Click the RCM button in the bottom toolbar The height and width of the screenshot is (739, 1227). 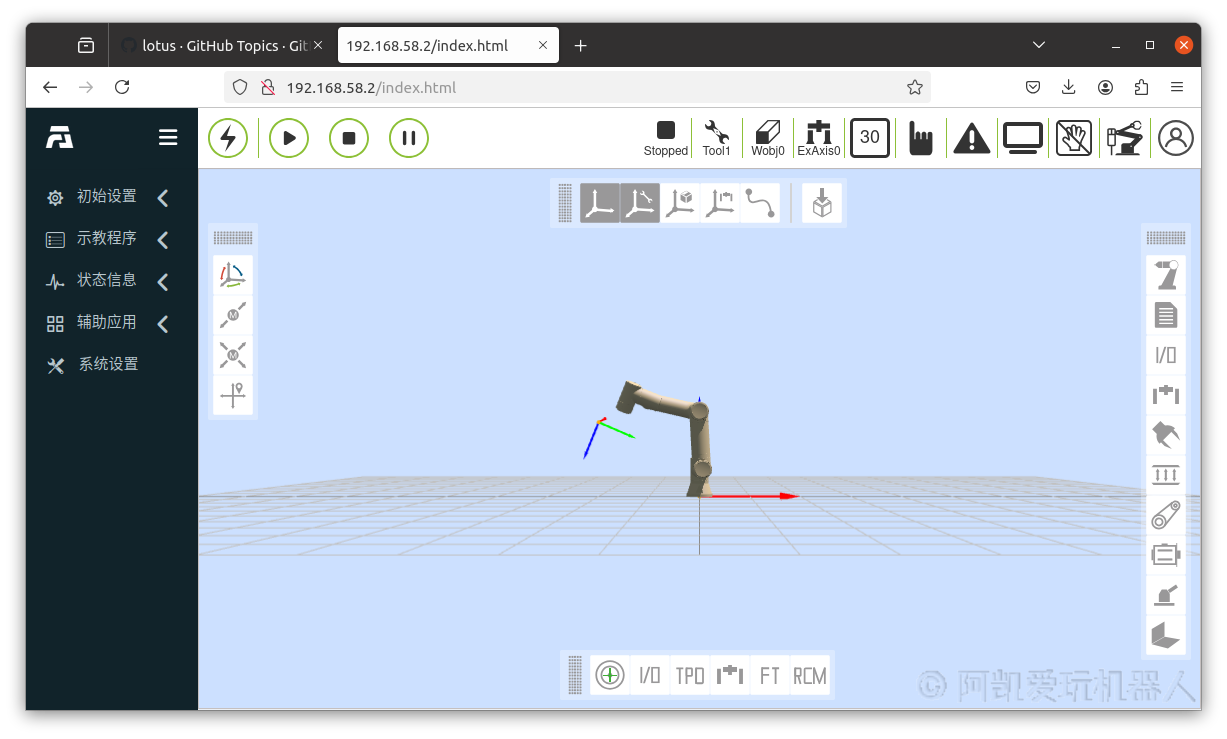click(810, 676)
